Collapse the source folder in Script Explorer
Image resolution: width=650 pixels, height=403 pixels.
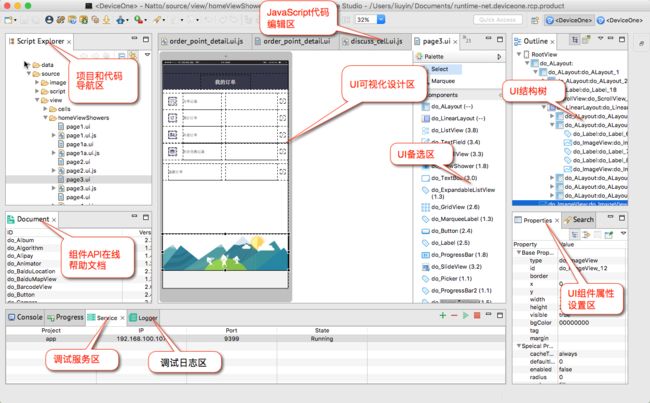click(x=29, y=74)
